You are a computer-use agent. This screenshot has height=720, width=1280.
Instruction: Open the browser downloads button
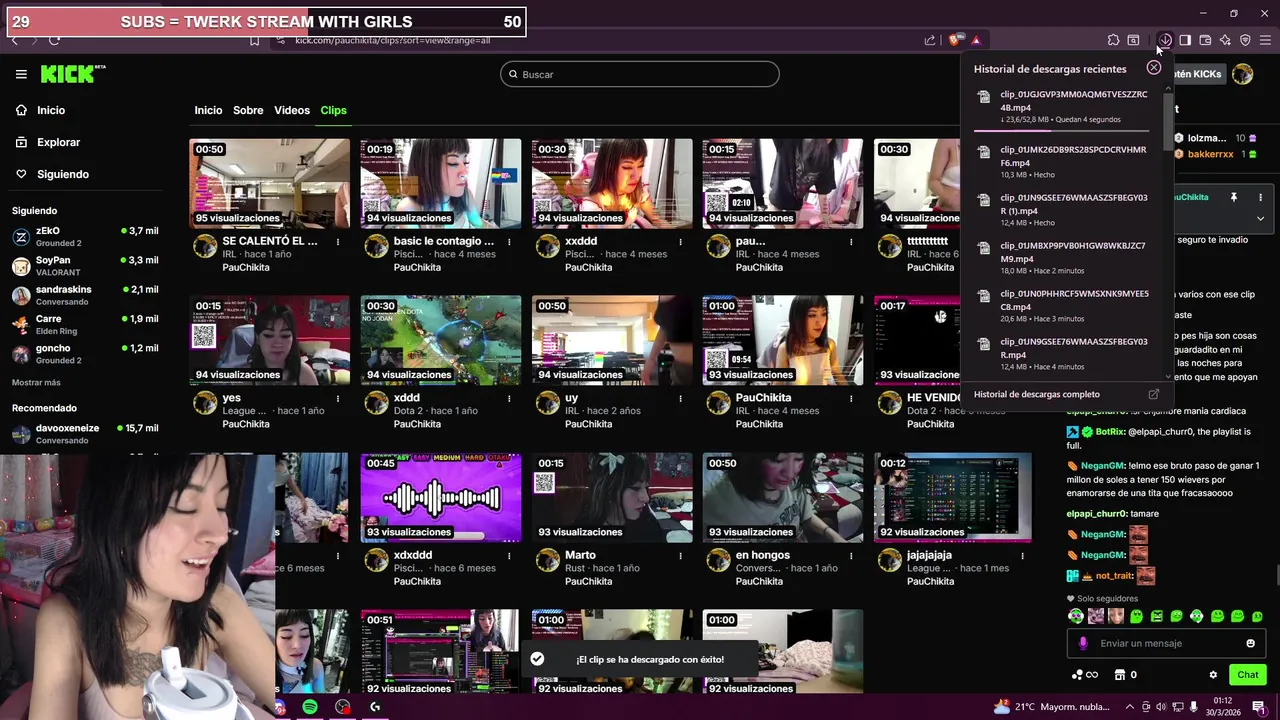pyautogui.click(x=1165, y=40)
